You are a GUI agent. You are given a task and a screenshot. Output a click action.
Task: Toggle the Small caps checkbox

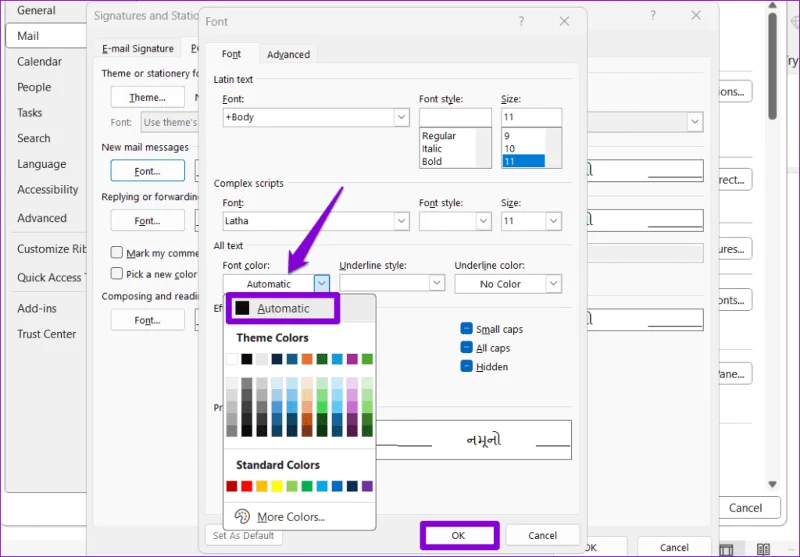pos(466,328)
